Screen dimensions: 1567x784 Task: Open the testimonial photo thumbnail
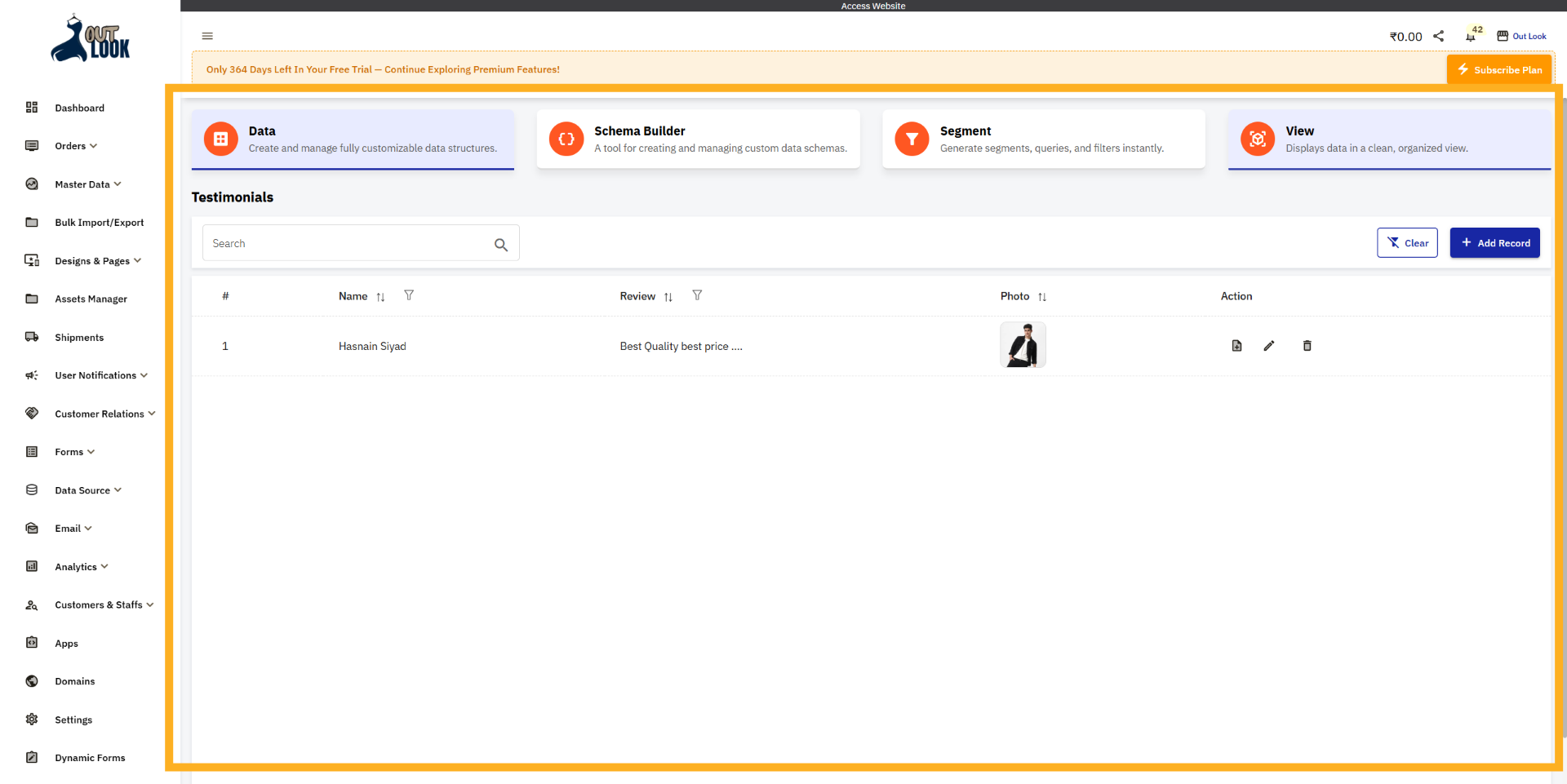(1023, 345)
